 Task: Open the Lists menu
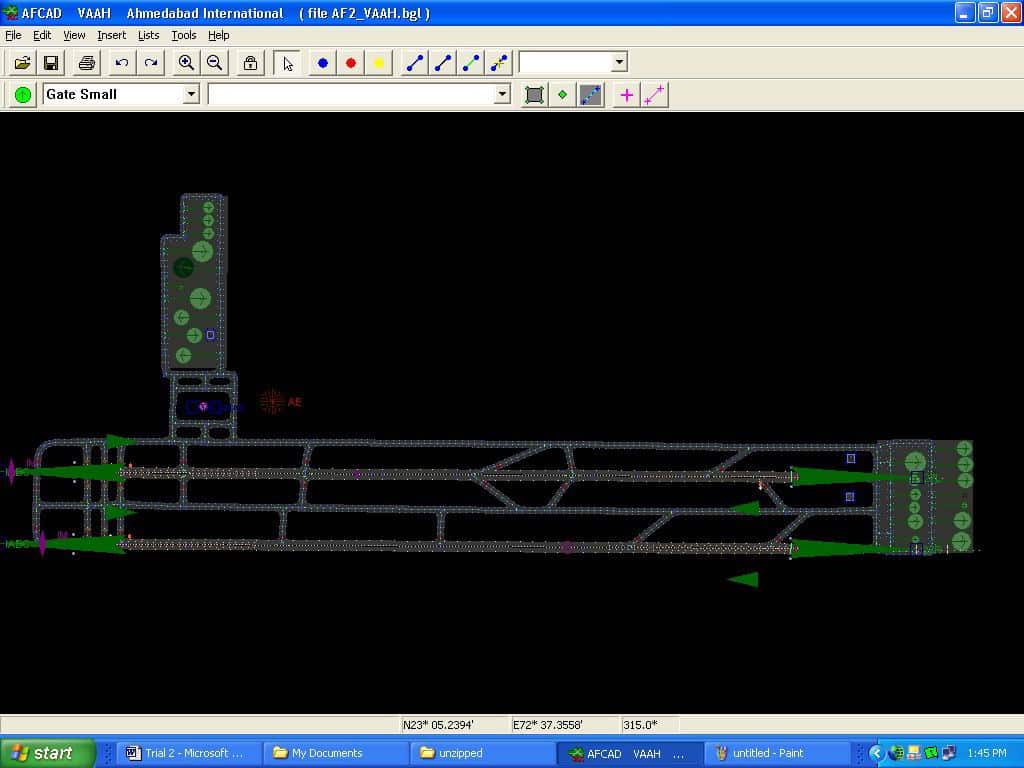coord(148,35)
